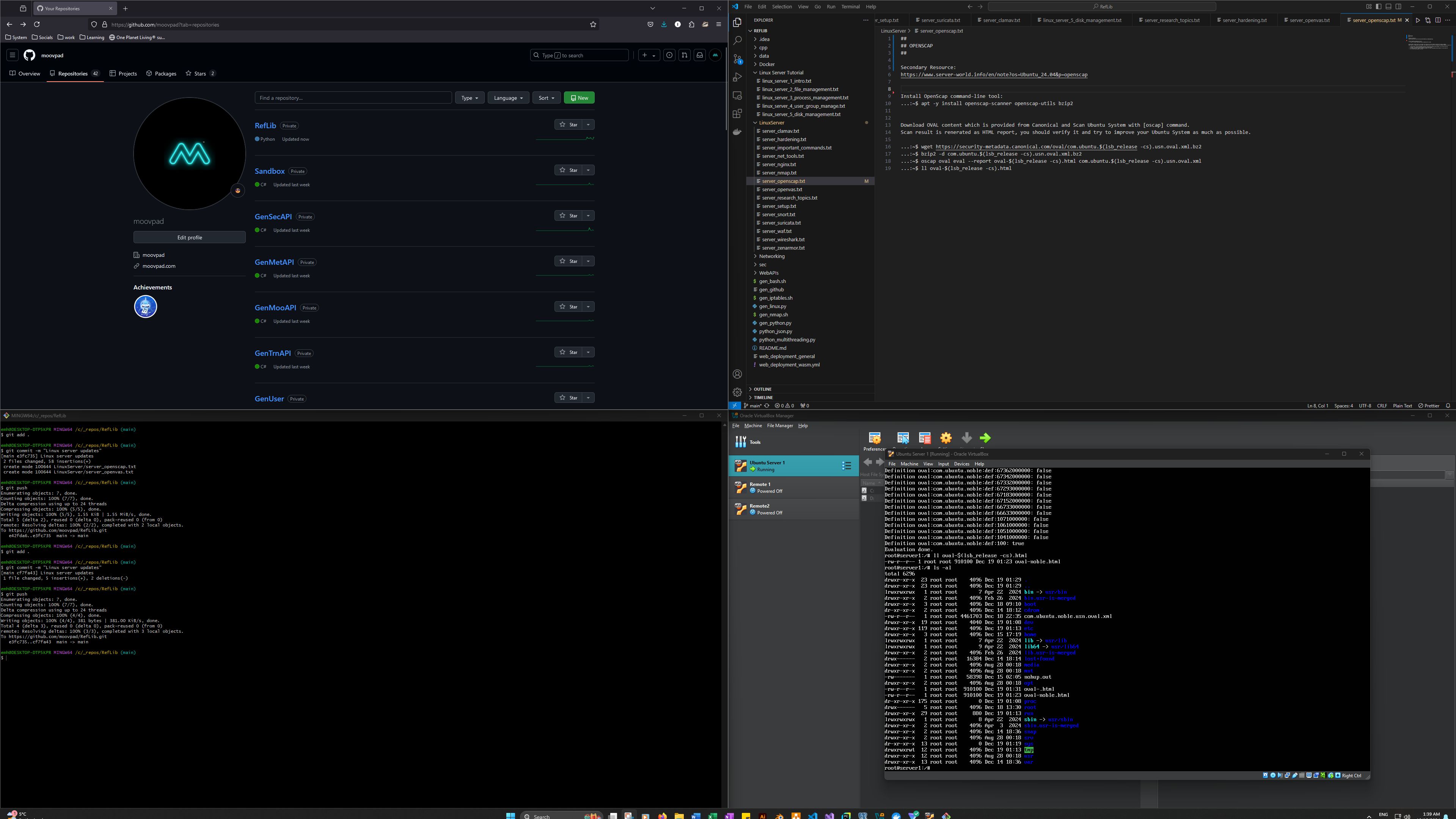This screenshot has width=1456, height=819.
Task: Click VirtualBox Settings gear toolbar icon
Action: tap(946, 438)
